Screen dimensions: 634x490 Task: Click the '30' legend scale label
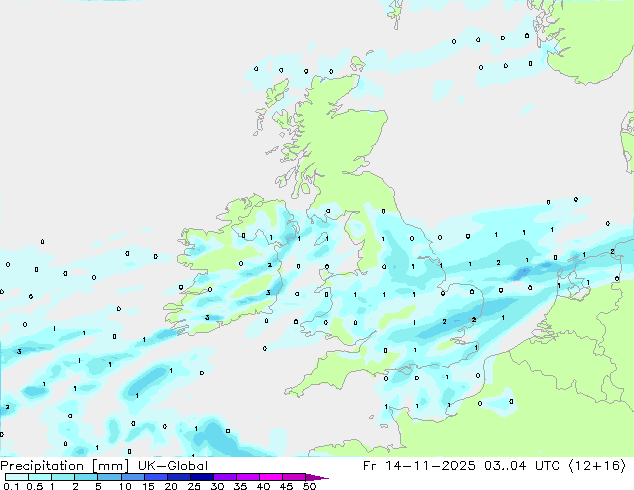tap(217, 486)
